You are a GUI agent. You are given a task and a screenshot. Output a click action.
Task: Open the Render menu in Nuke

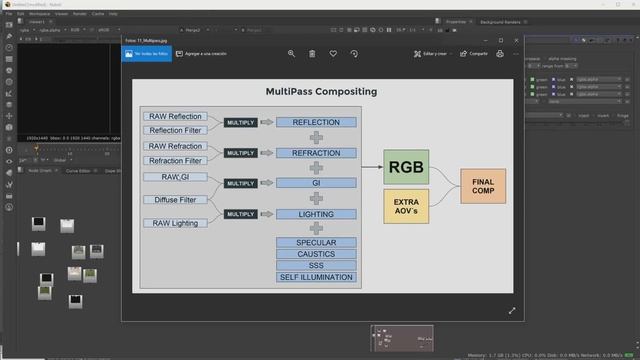point(80,13)
